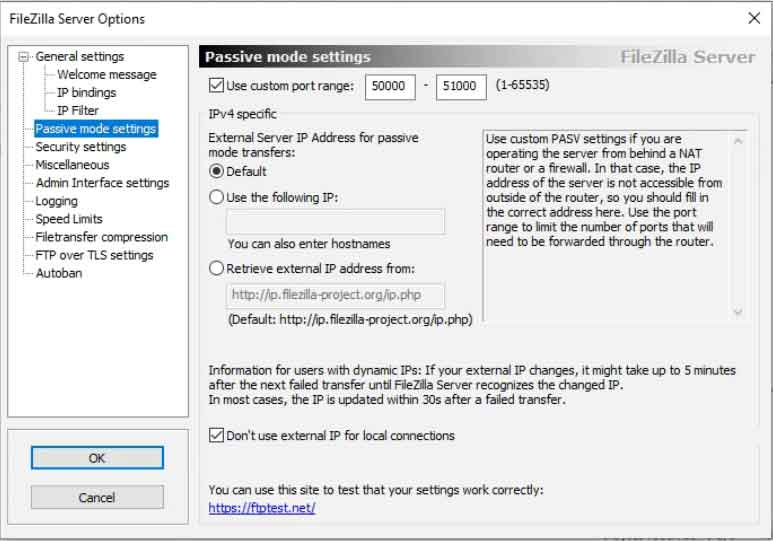Select Passive mode settings in the tree
Image resolution: width=773 pixels, height=541 pixels.
[96, 129]
